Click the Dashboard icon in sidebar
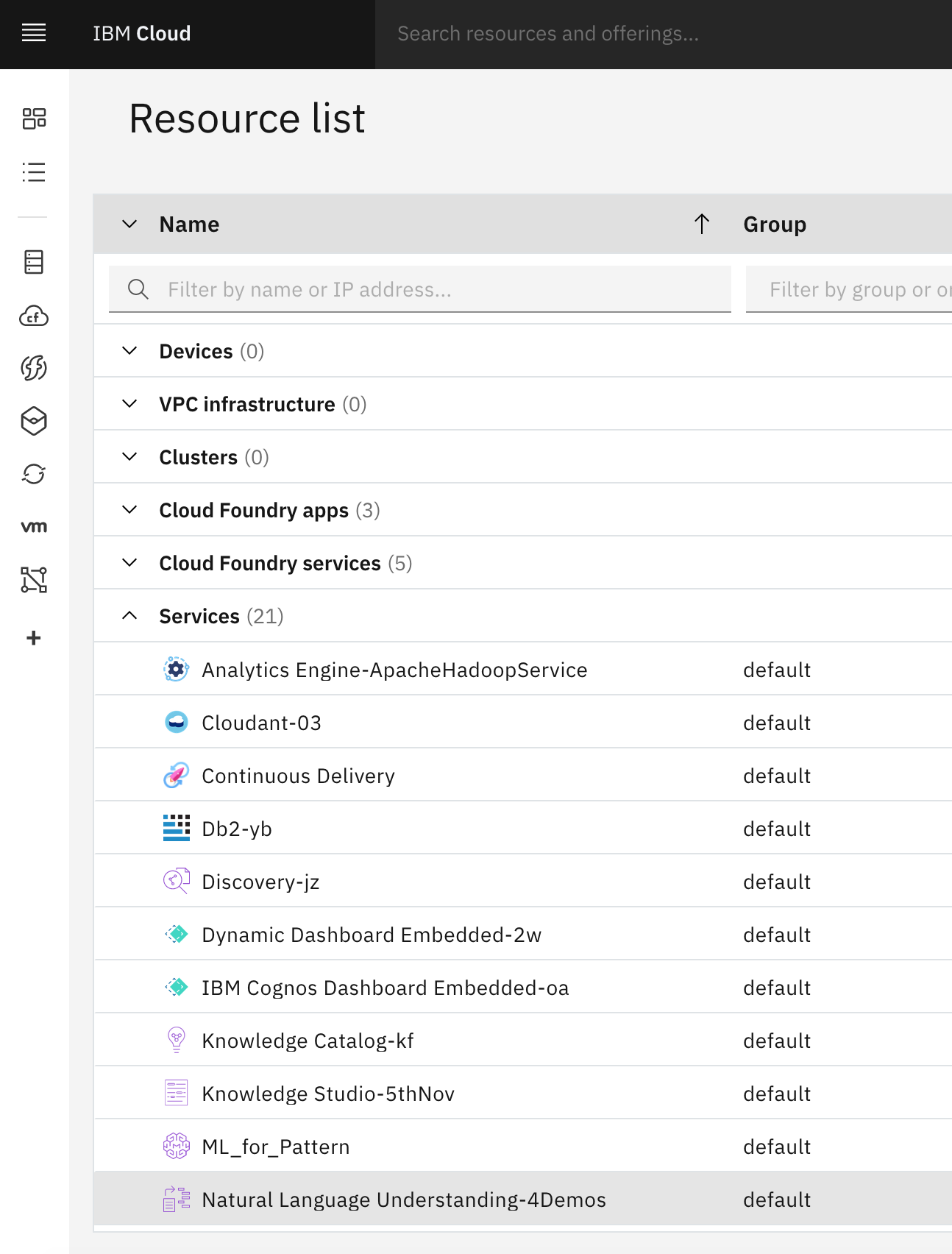Screen dimensions: 952x1254 pyautogui.click(x=34, y=118)
